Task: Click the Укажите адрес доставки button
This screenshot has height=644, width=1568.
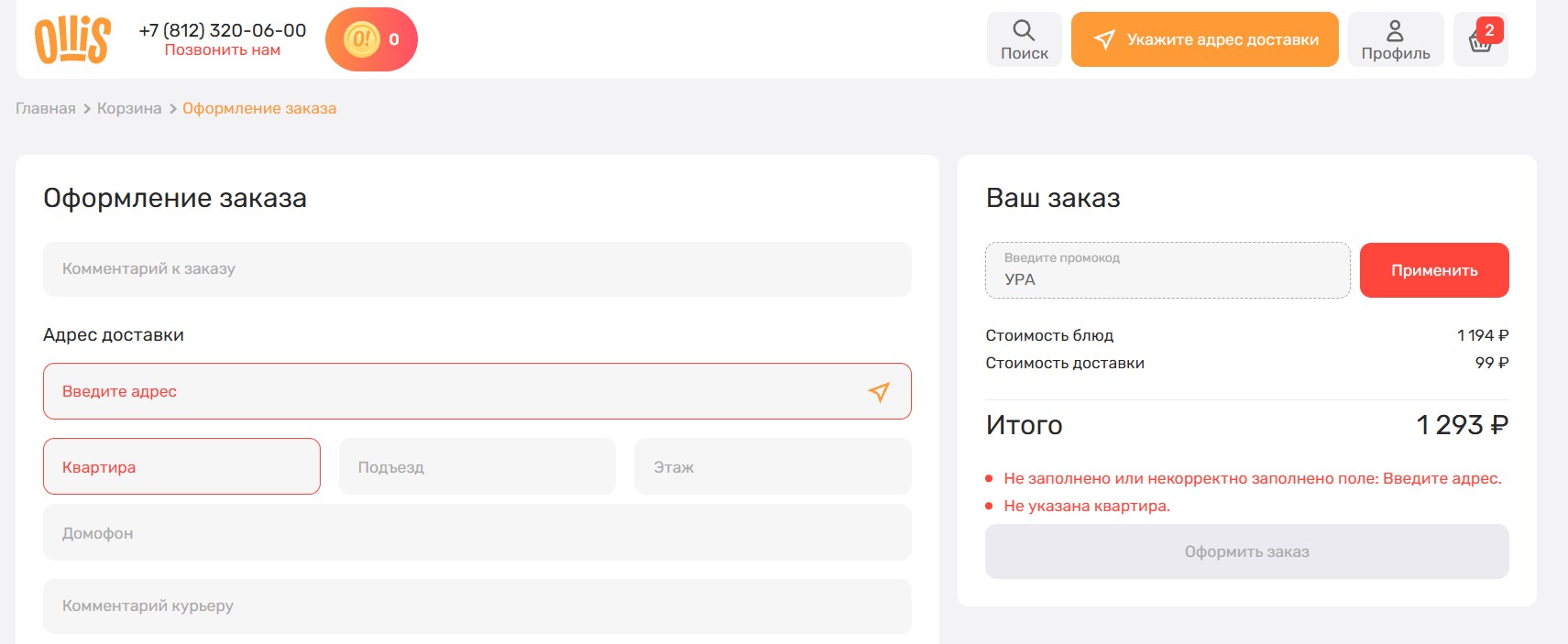Action: 1205,39
